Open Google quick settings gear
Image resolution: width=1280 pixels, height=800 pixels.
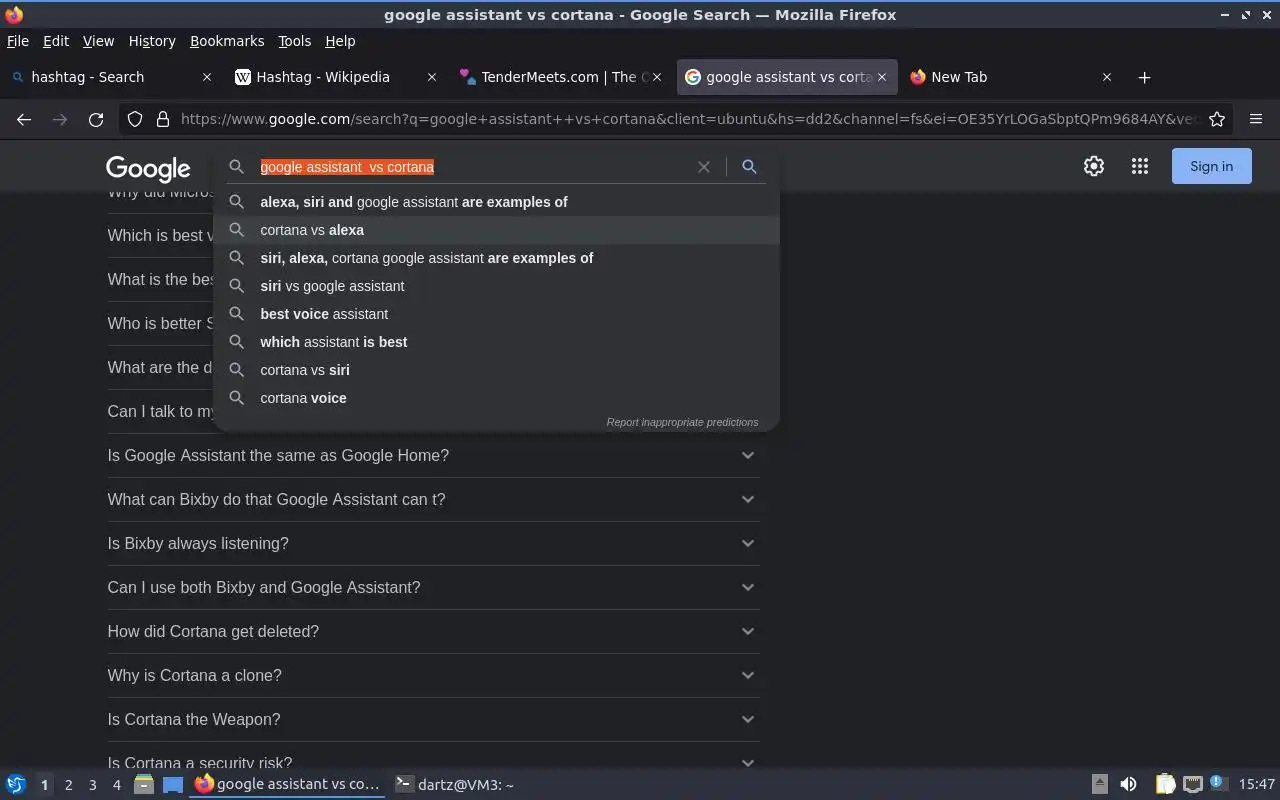[x=1094, y=167]
